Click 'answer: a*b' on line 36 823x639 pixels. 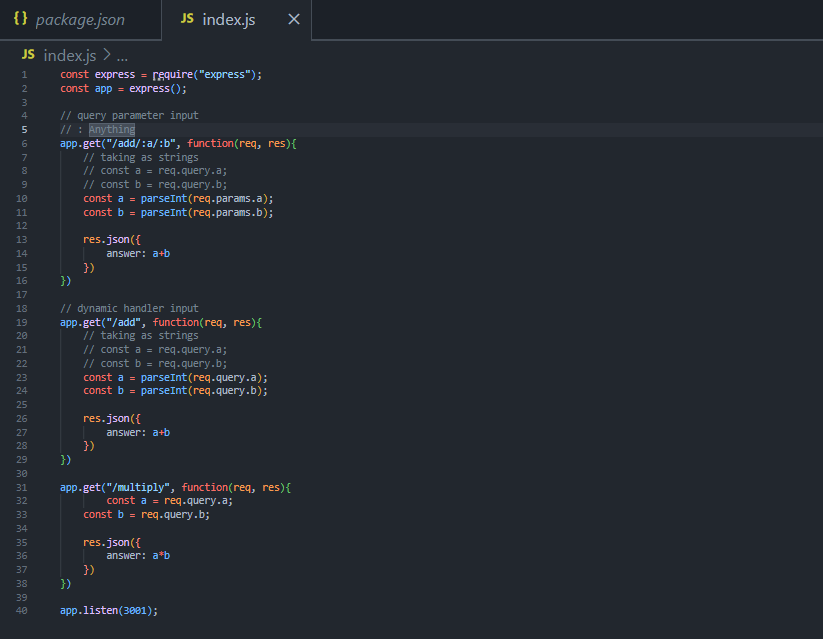click(x=138, y=556)
